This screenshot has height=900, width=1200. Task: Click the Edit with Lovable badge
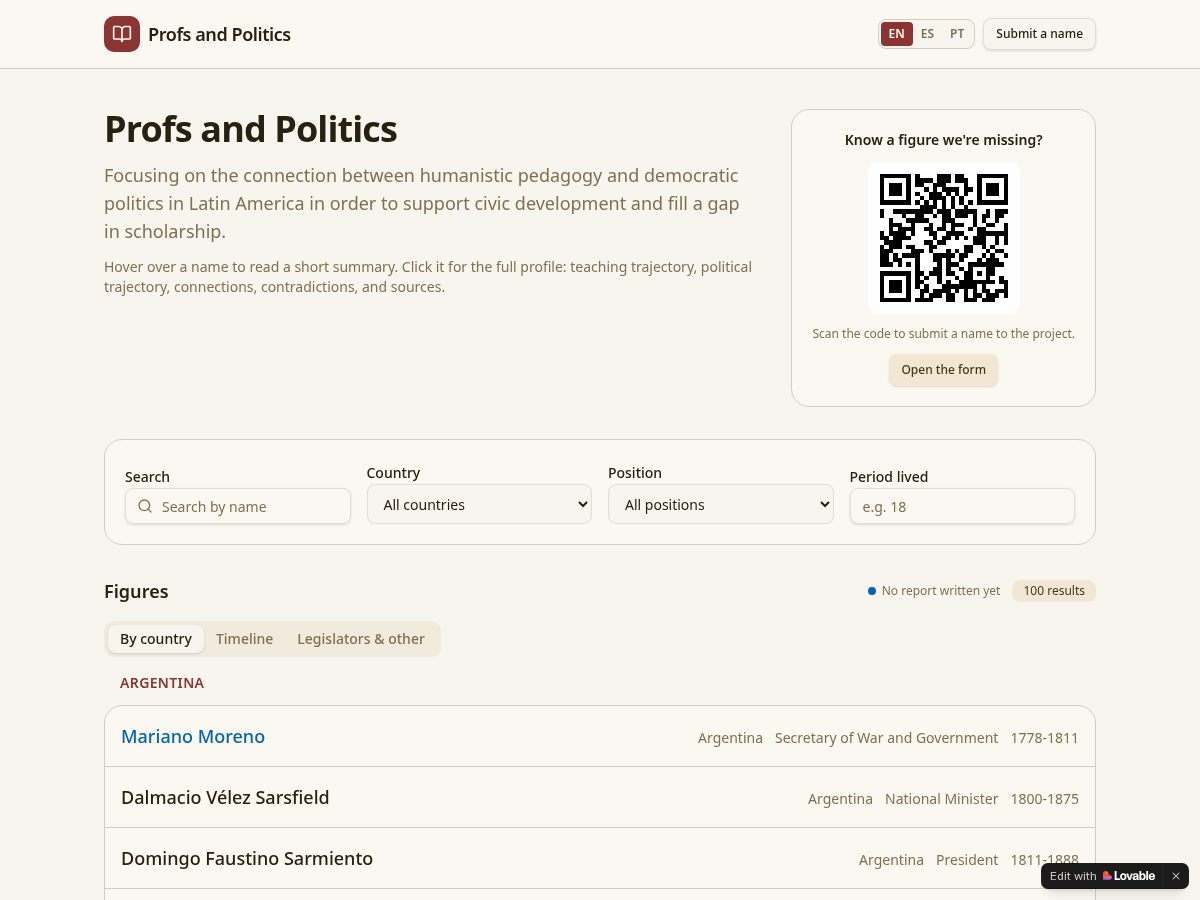coord(1102,876)
